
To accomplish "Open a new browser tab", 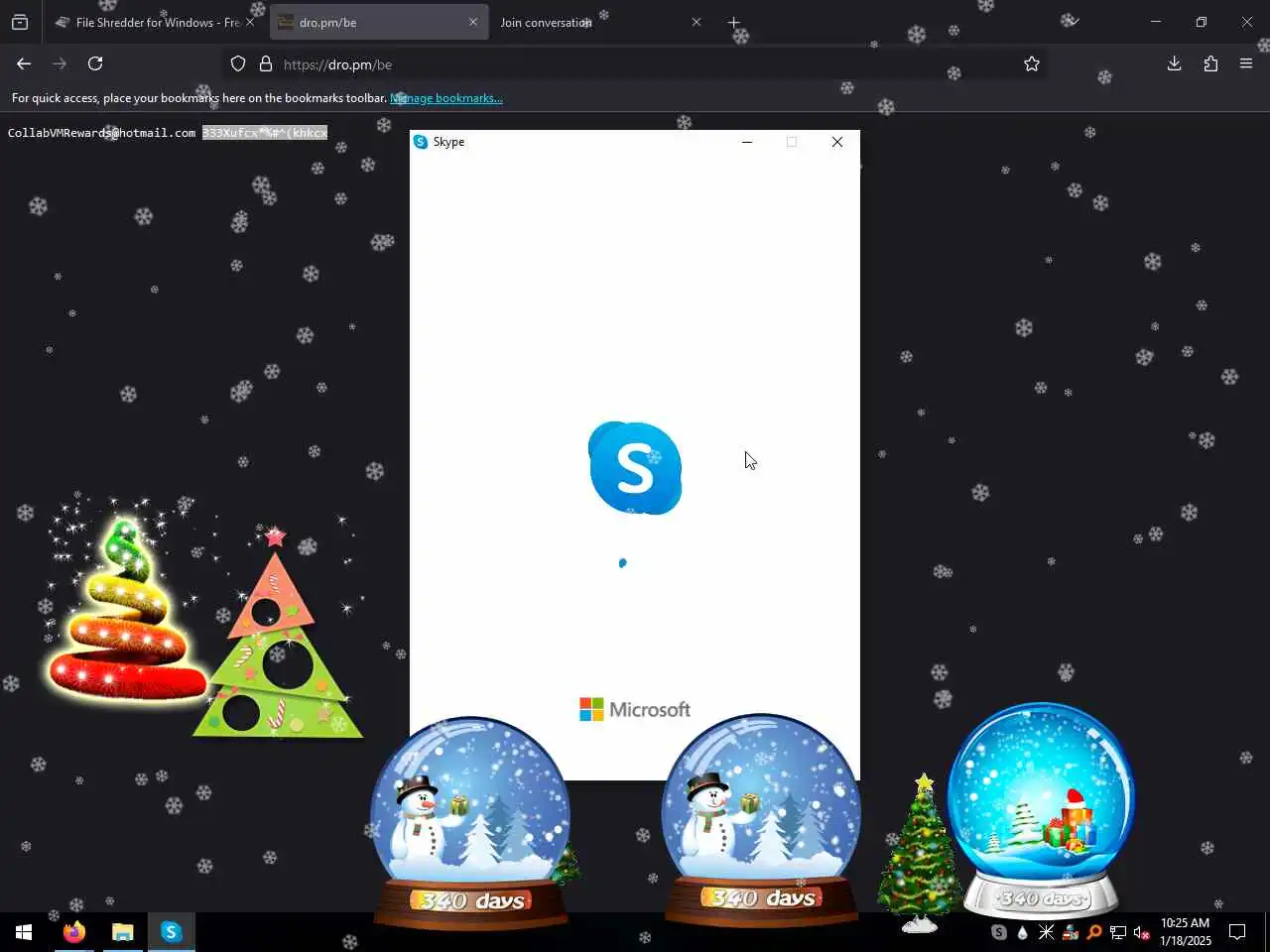I will coord(733,22).
